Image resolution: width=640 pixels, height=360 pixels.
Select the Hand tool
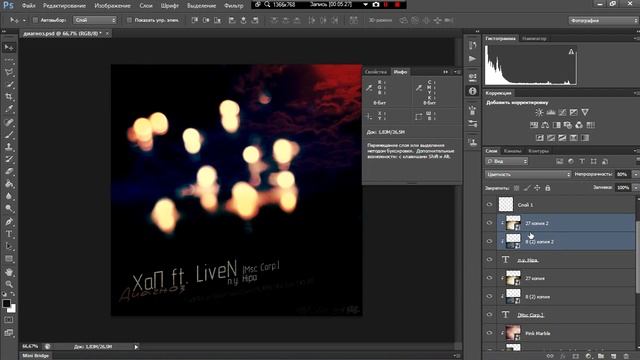[x=9, y=272]
